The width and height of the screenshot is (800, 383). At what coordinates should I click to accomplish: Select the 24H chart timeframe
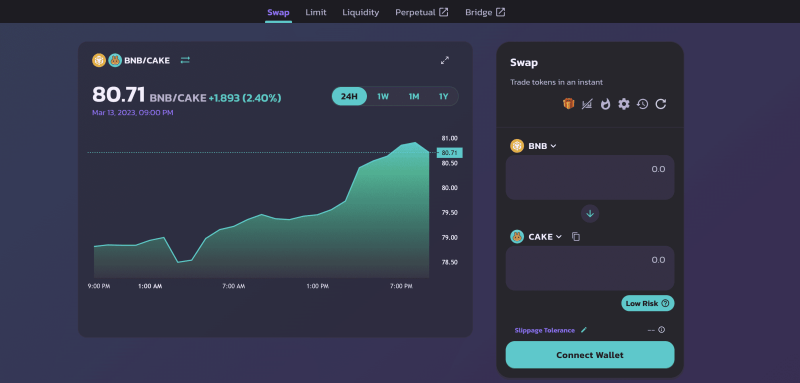(349, 96)
